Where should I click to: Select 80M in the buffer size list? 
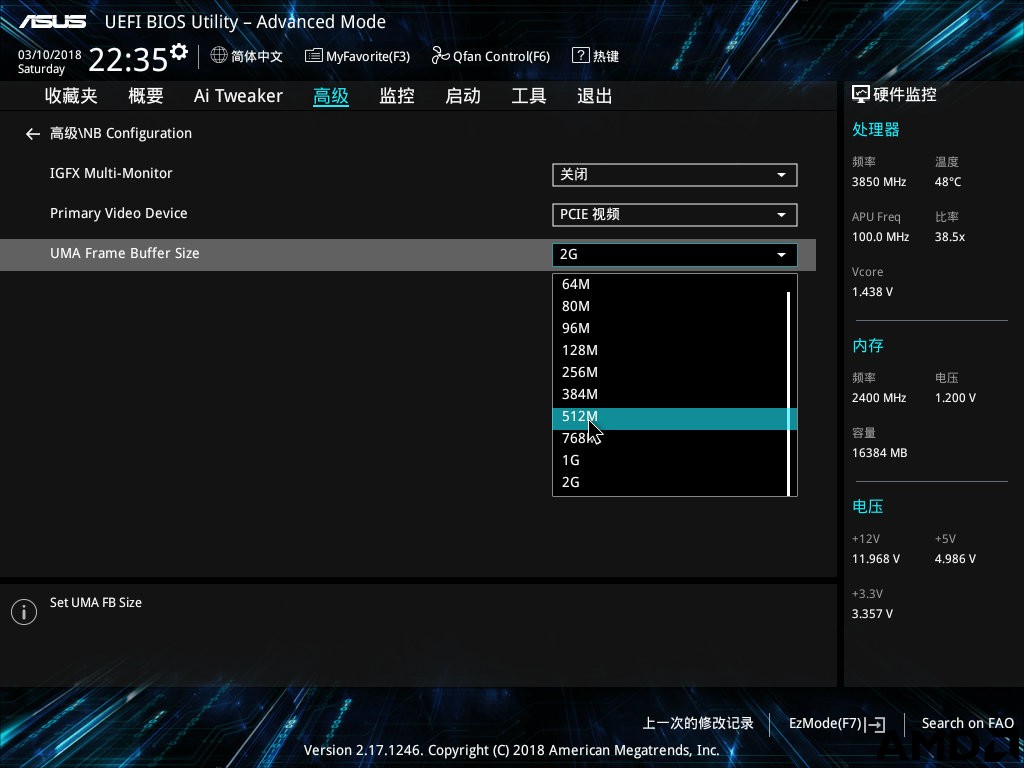point(670,306)
